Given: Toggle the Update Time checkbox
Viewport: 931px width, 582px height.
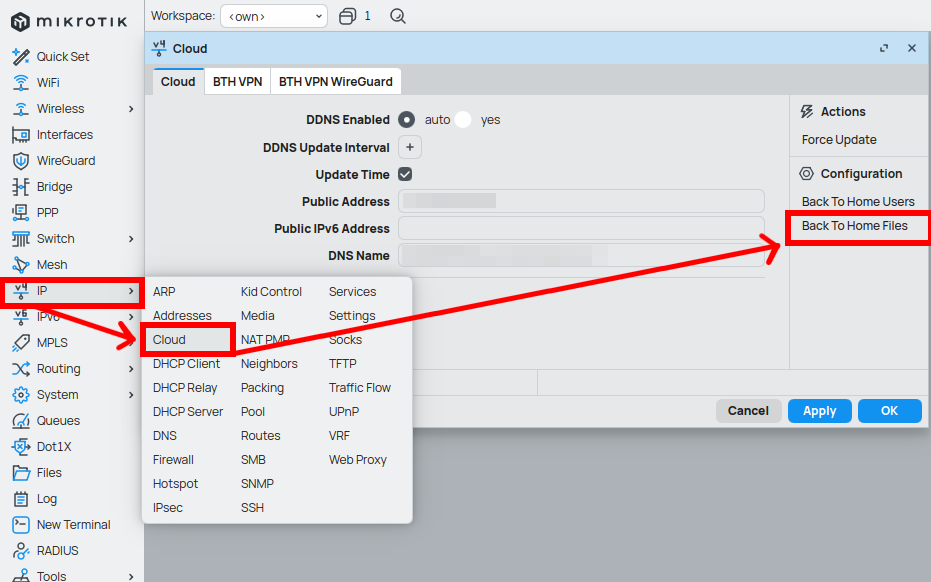Looking at the screenshot, I should tap(405, 174).
